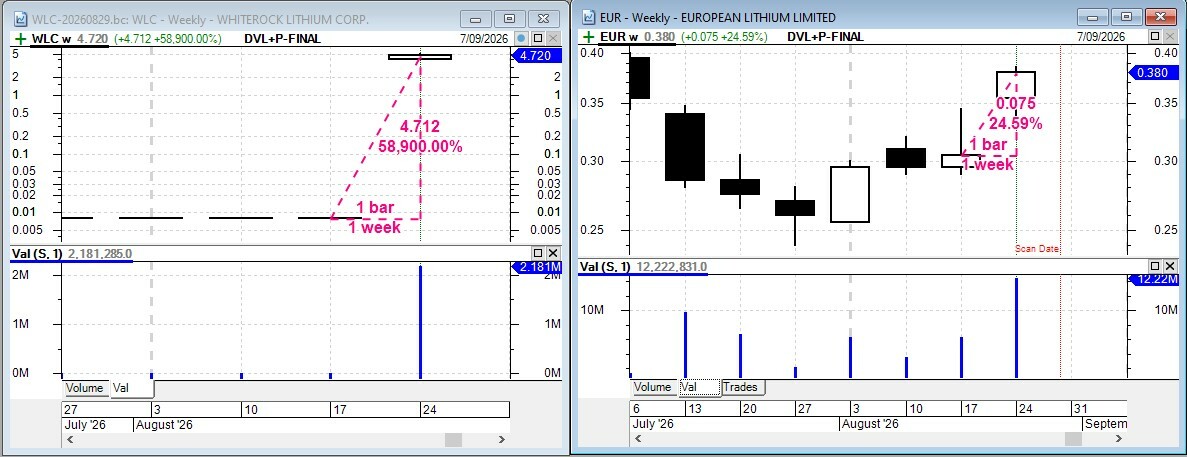
Task: Click the 2,181,285.0 value readout in WLC pane
Action: click(101, 253)
